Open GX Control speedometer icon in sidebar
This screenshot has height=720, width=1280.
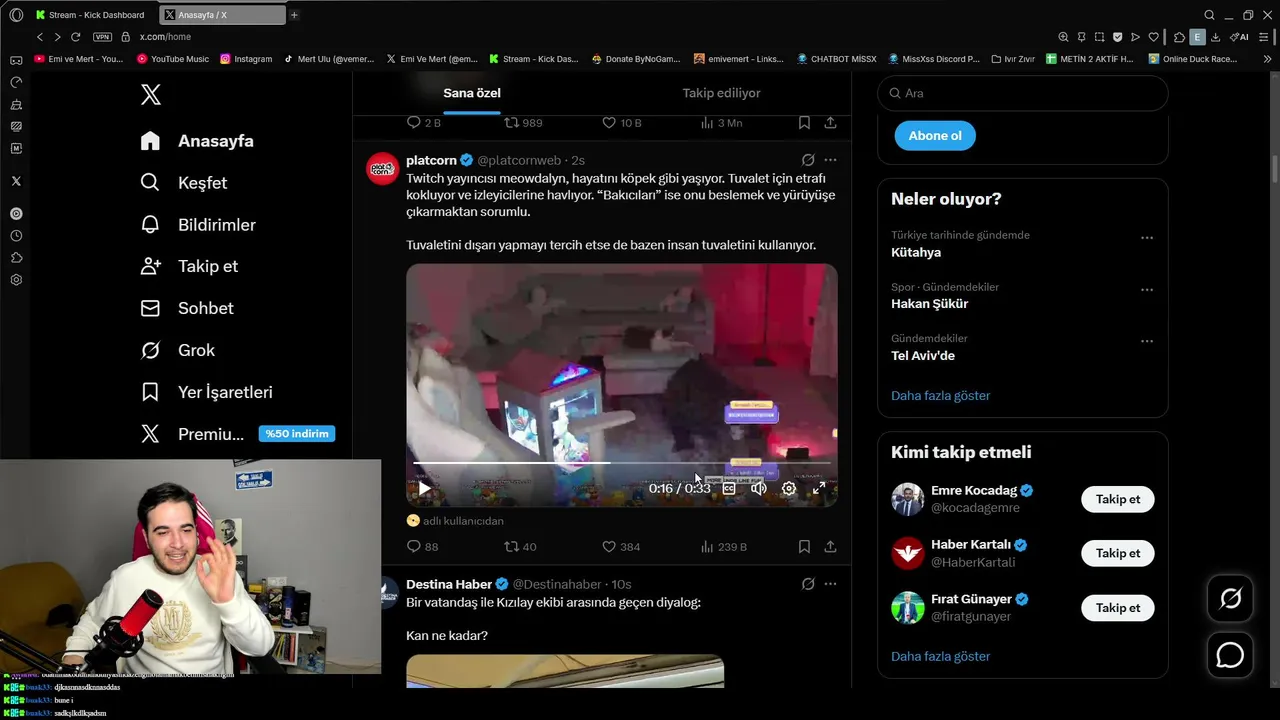tap(16, 82)
